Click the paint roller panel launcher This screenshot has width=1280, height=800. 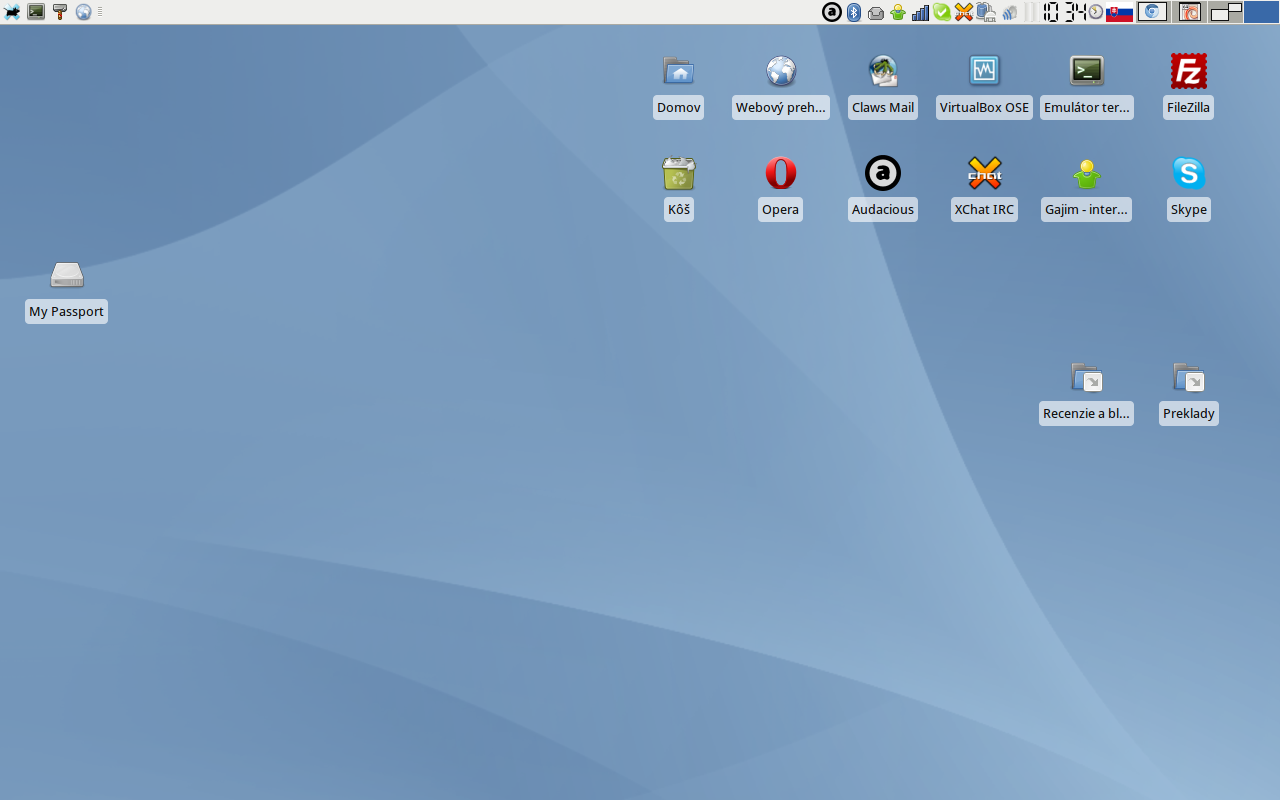pos(60,12)
